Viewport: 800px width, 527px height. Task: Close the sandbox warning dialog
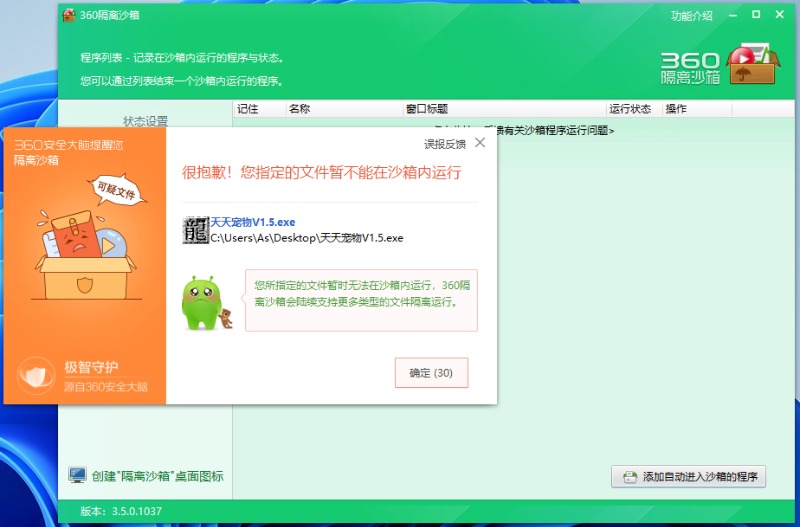click(480, 143)
